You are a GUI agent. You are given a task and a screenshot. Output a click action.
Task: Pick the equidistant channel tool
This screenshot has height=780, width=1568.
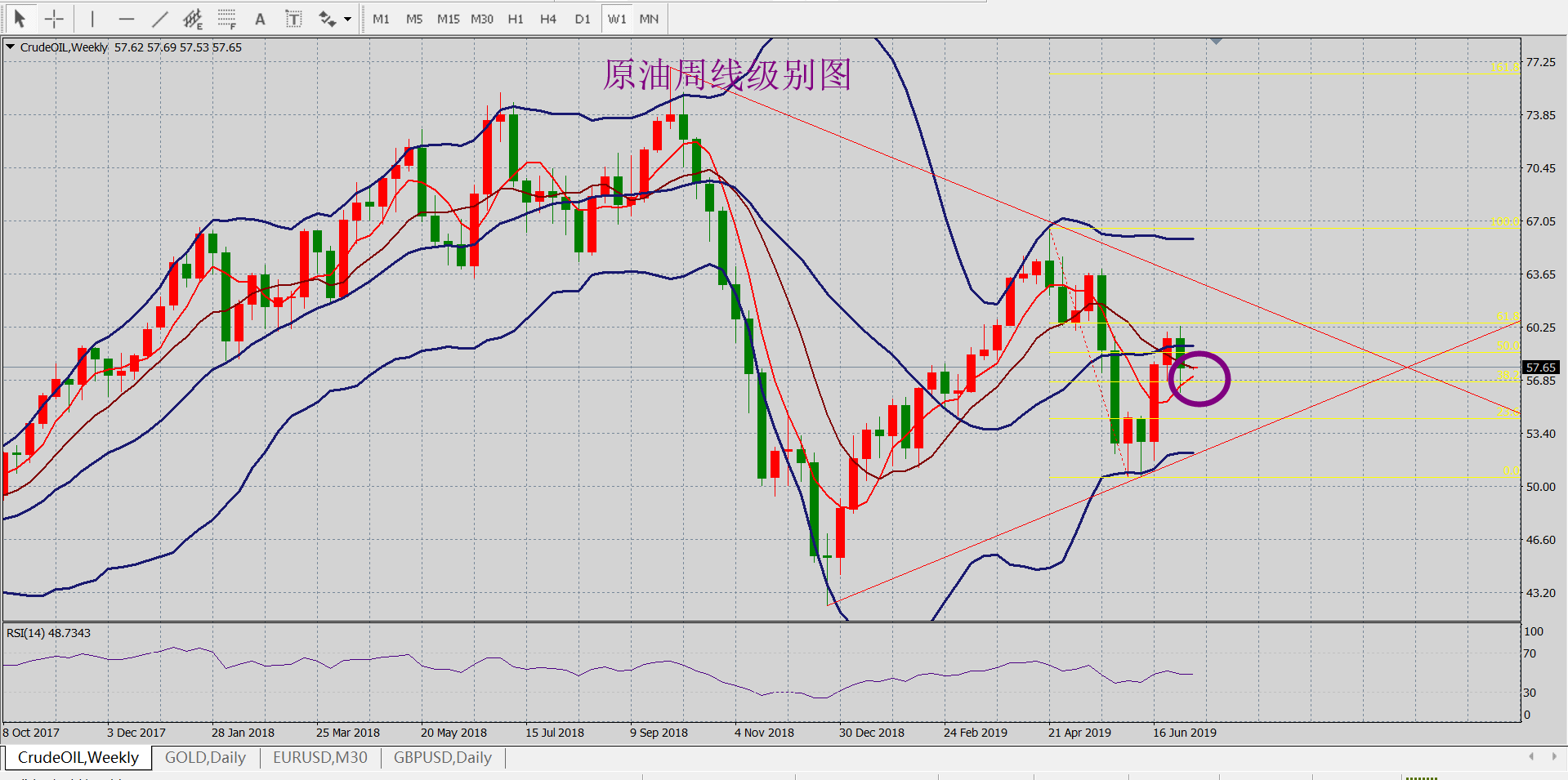[193, 18]
